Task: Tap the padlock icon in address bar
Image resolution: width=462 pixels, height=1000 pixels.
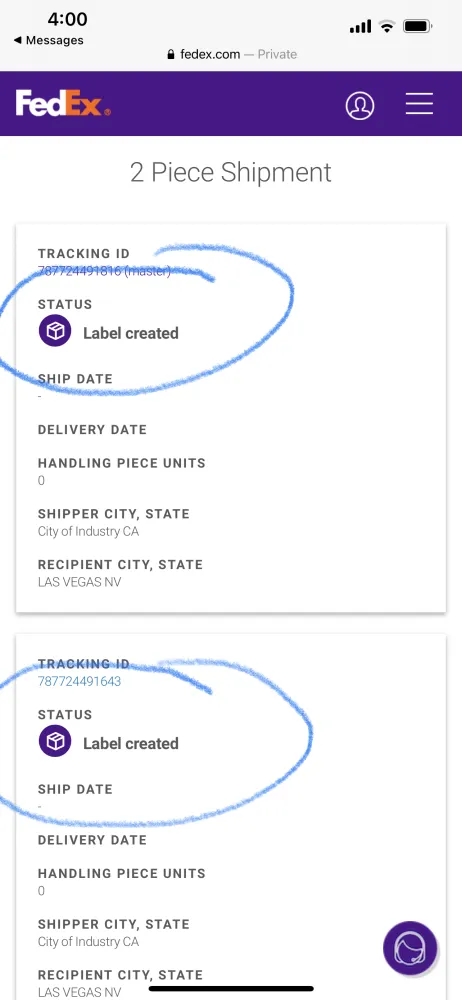Action: (x=170, y=55)
